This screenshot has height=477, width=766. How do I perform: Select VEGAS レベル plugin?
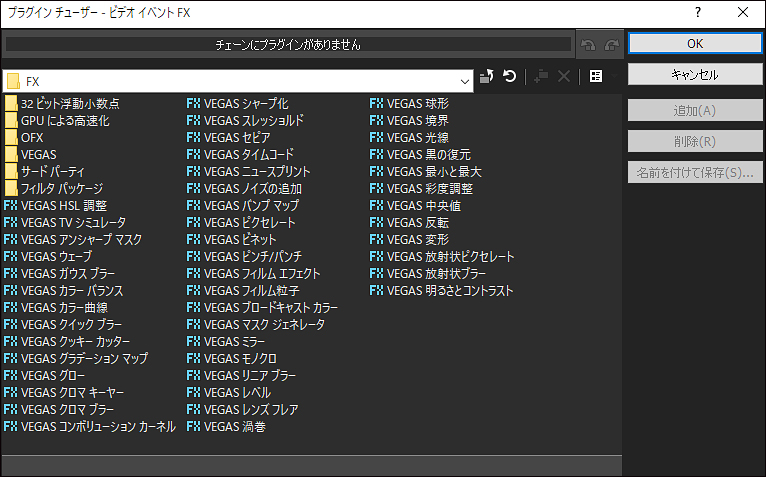(229, 392)
